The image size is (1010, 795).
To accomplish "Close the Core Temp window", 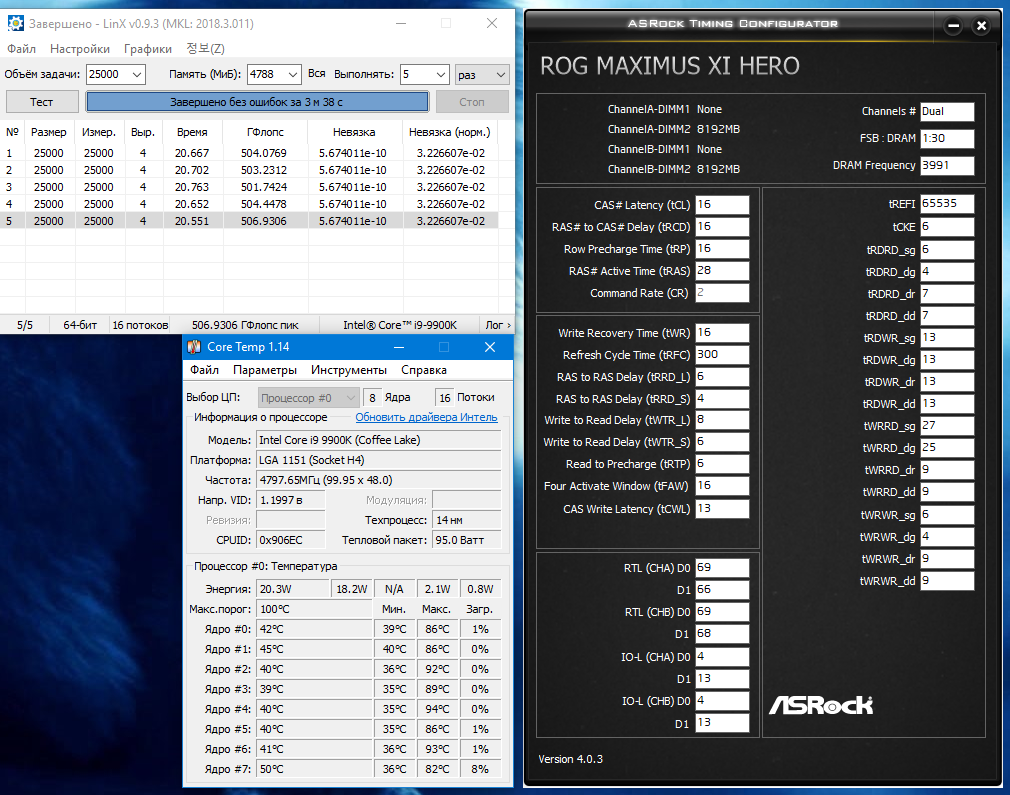I will (x=490, y=347).
